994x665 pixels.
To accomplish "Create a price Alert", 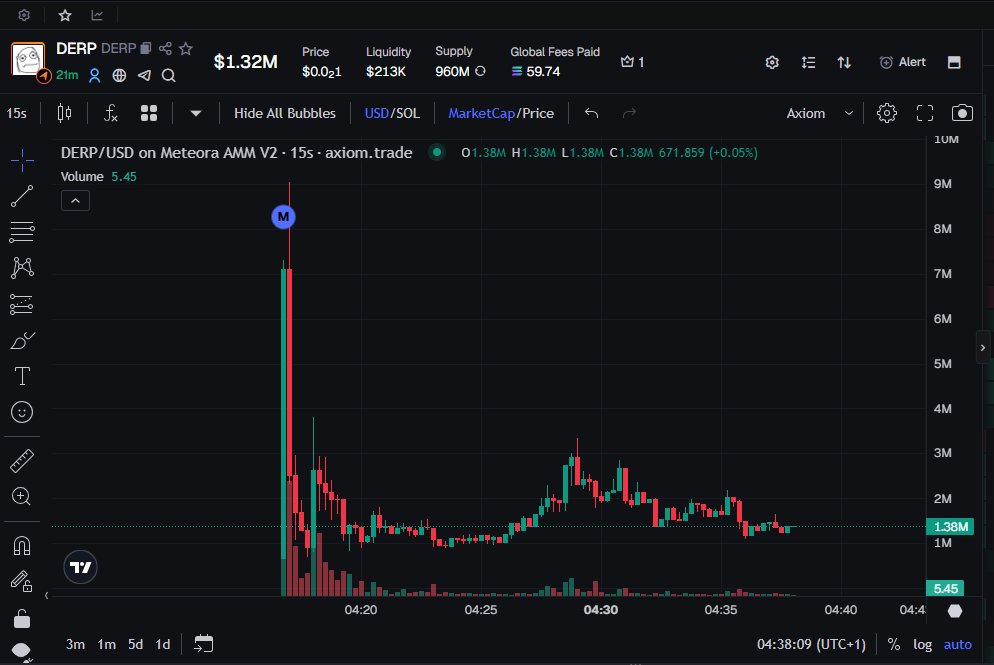I will point(903,62).
